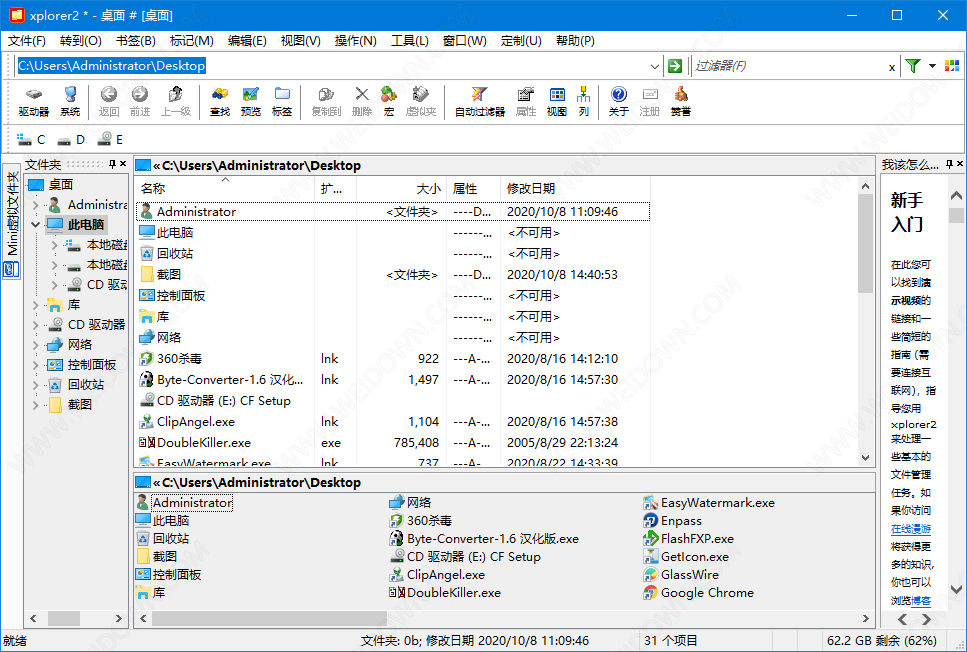Click the vertical scrollbar thumb in the top file list
The image size is (967, 652).
pos(865,244)
